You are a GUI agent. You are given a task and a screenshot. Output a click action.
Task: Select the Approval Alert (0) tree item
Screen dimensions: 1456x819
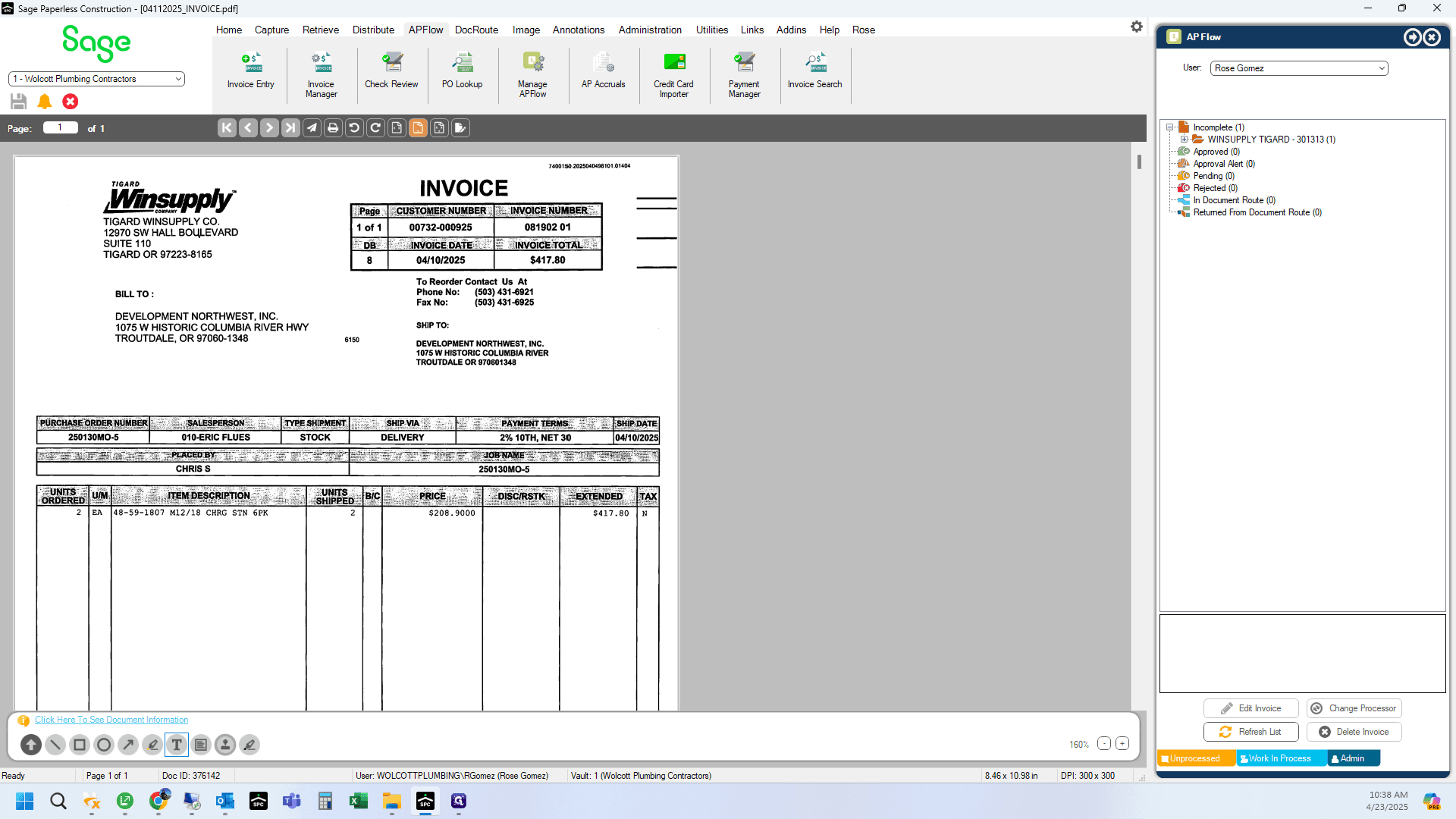click(1224, 164)
